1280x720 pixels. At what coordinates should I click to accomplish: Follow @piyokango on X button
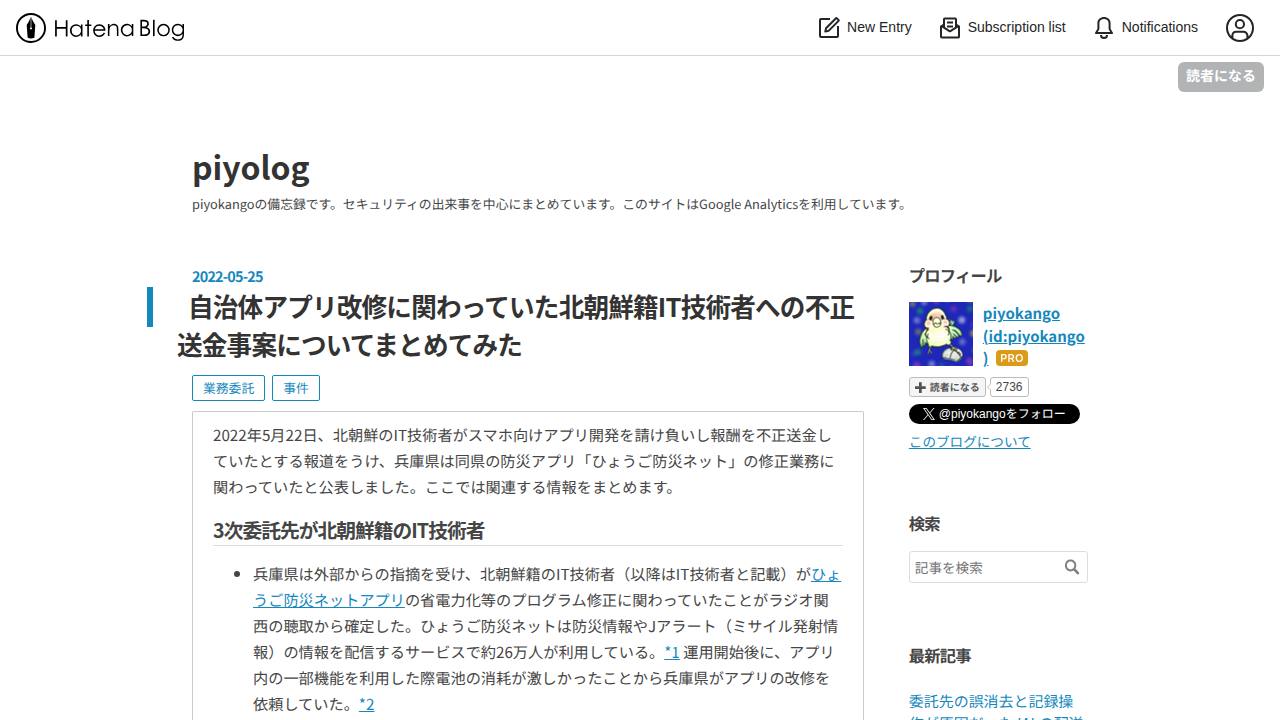point(994,414)
